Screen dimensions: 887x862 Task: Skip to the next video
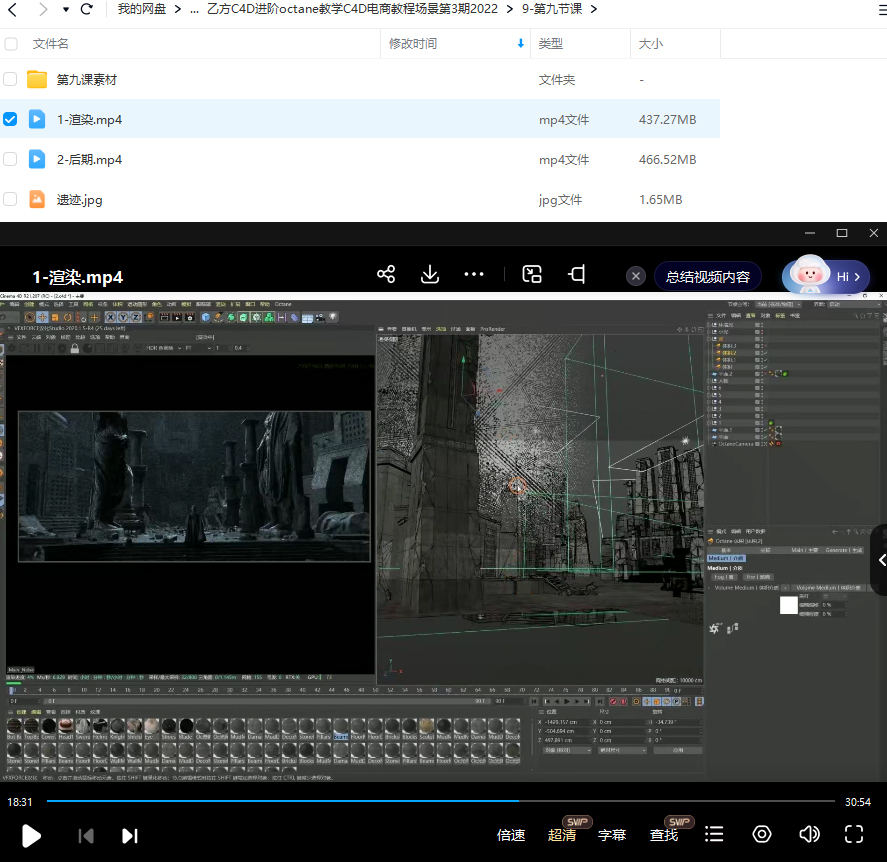(x=129, y=836)
